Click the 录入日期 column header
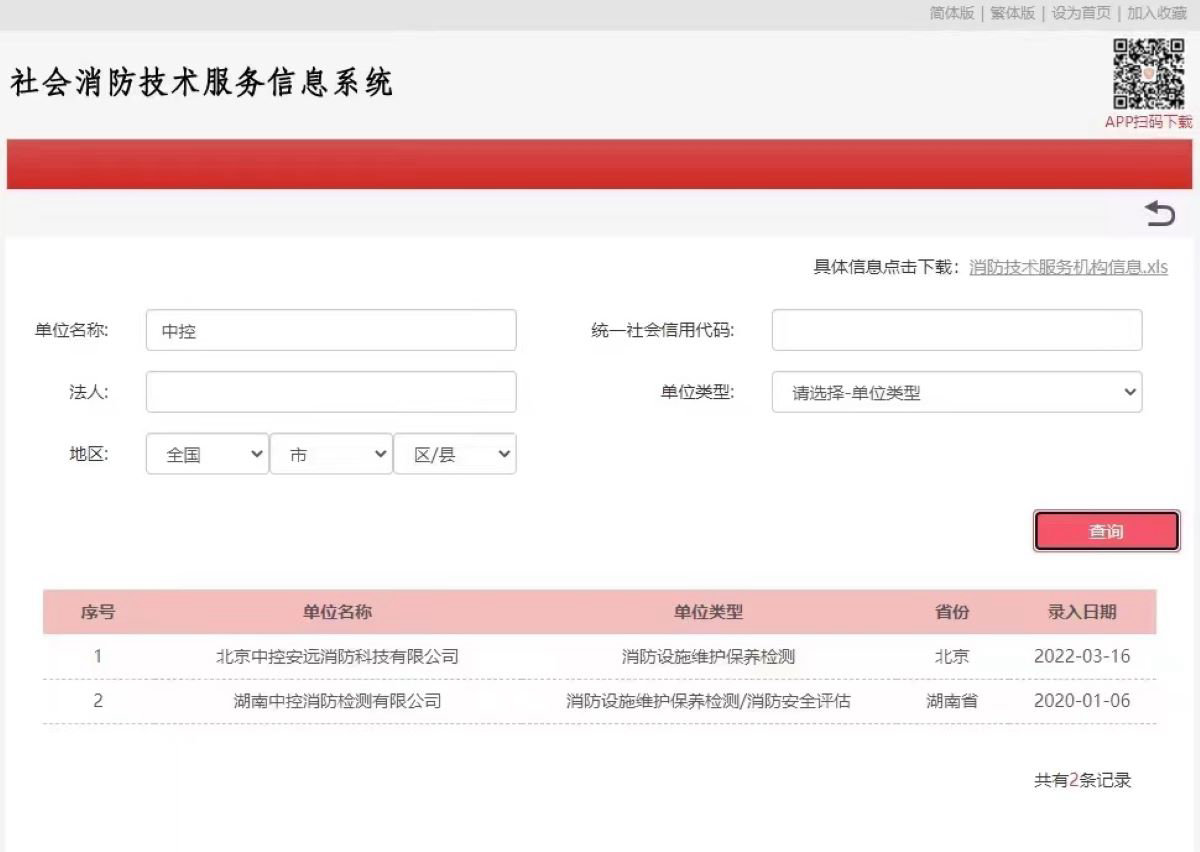The height and width of the screenshot is (852, 1200). pyautogui.click(x=1082, y=612)
